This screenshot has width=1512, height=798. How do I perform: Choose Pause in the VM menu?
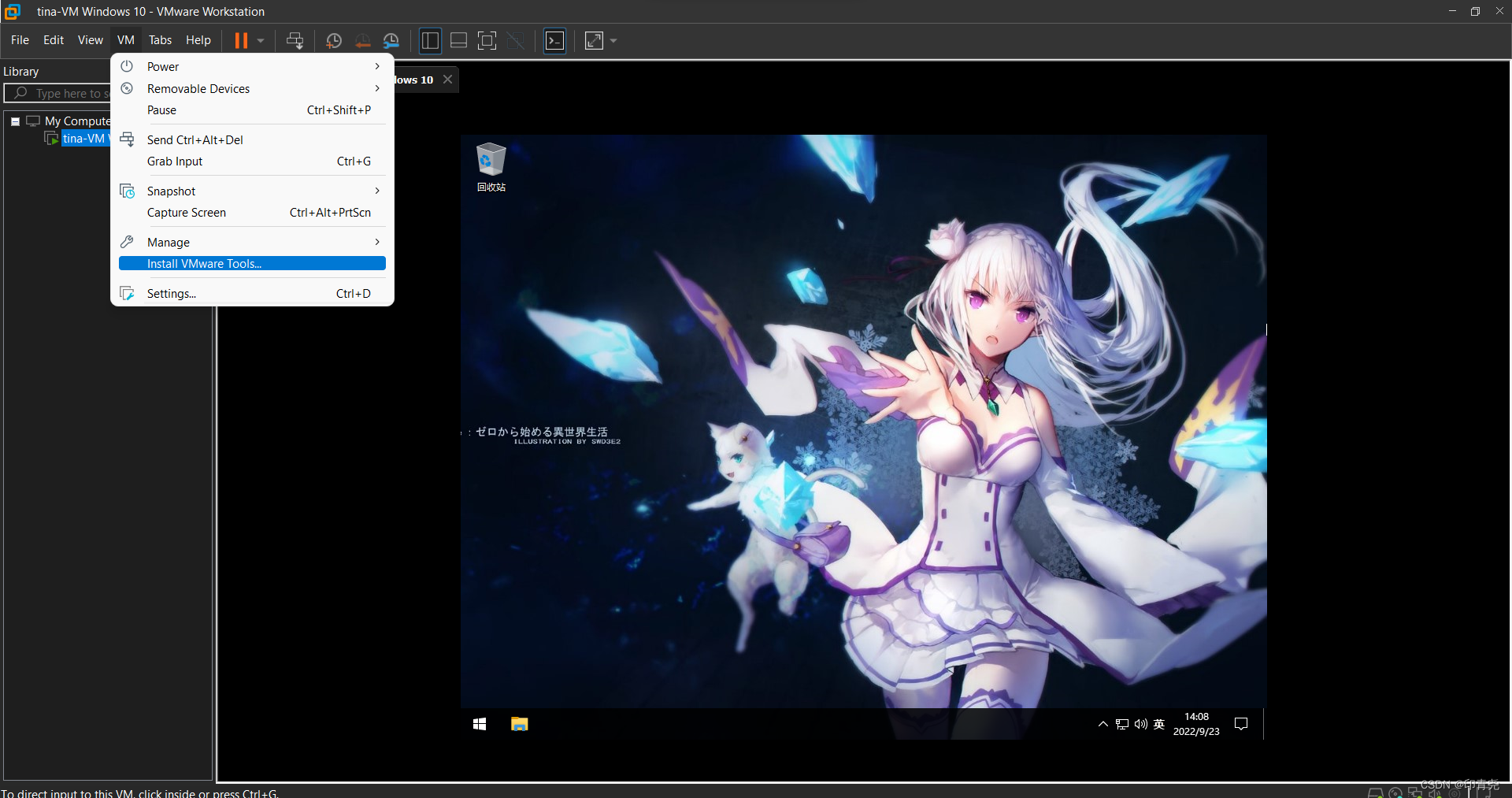(252, 110)
